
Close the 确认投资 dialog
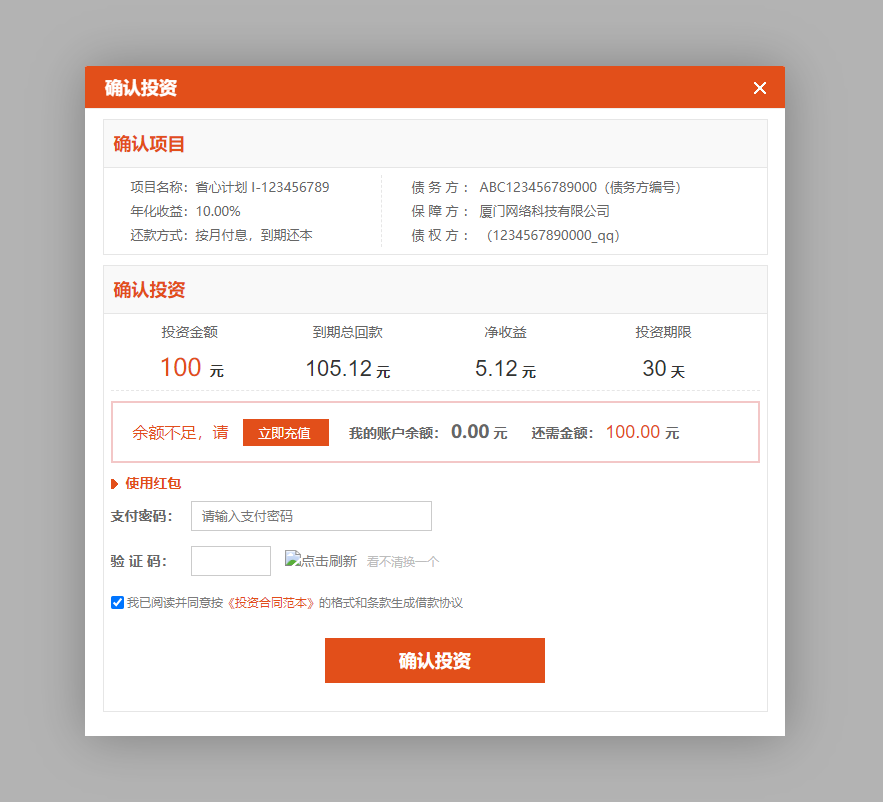point(759,87)
